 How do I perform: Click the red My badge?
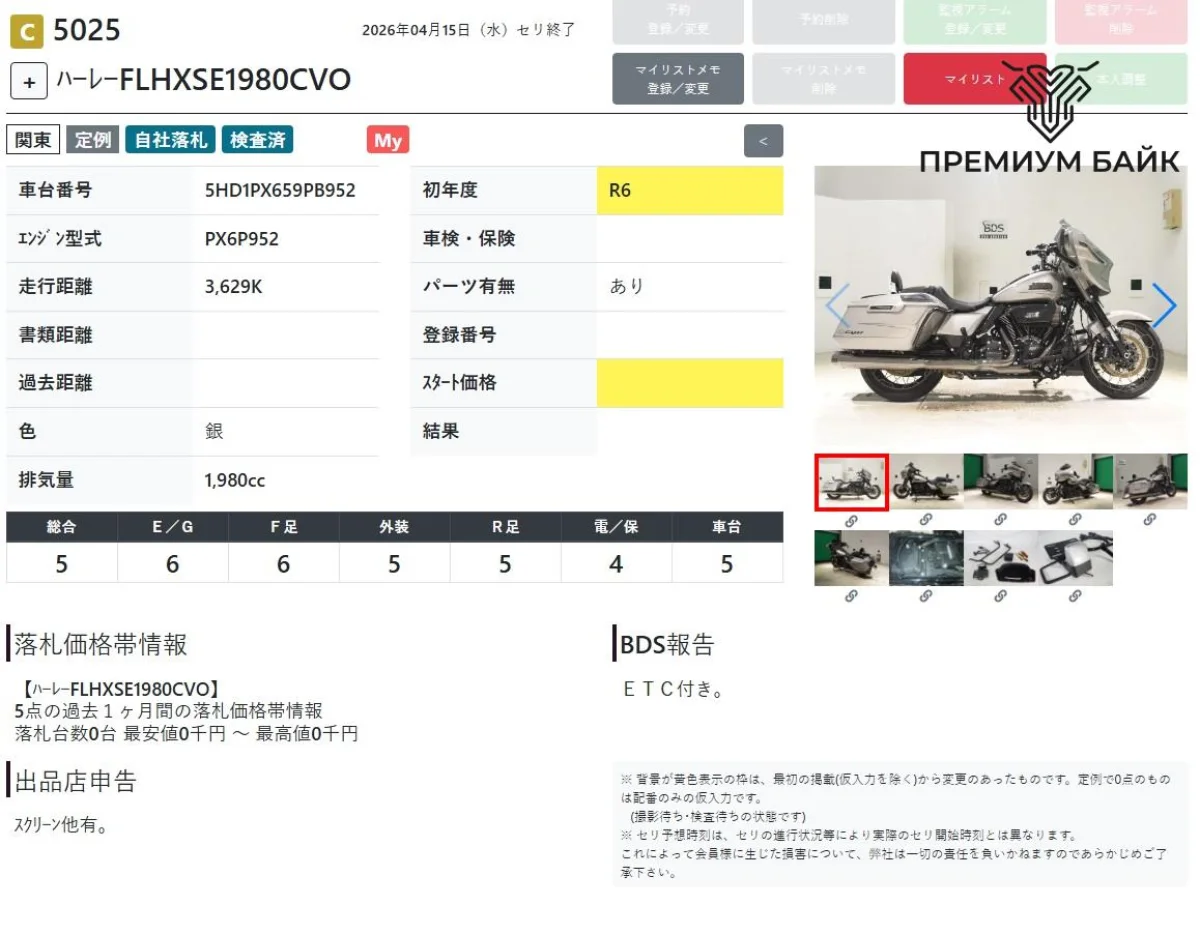point(388,140)
